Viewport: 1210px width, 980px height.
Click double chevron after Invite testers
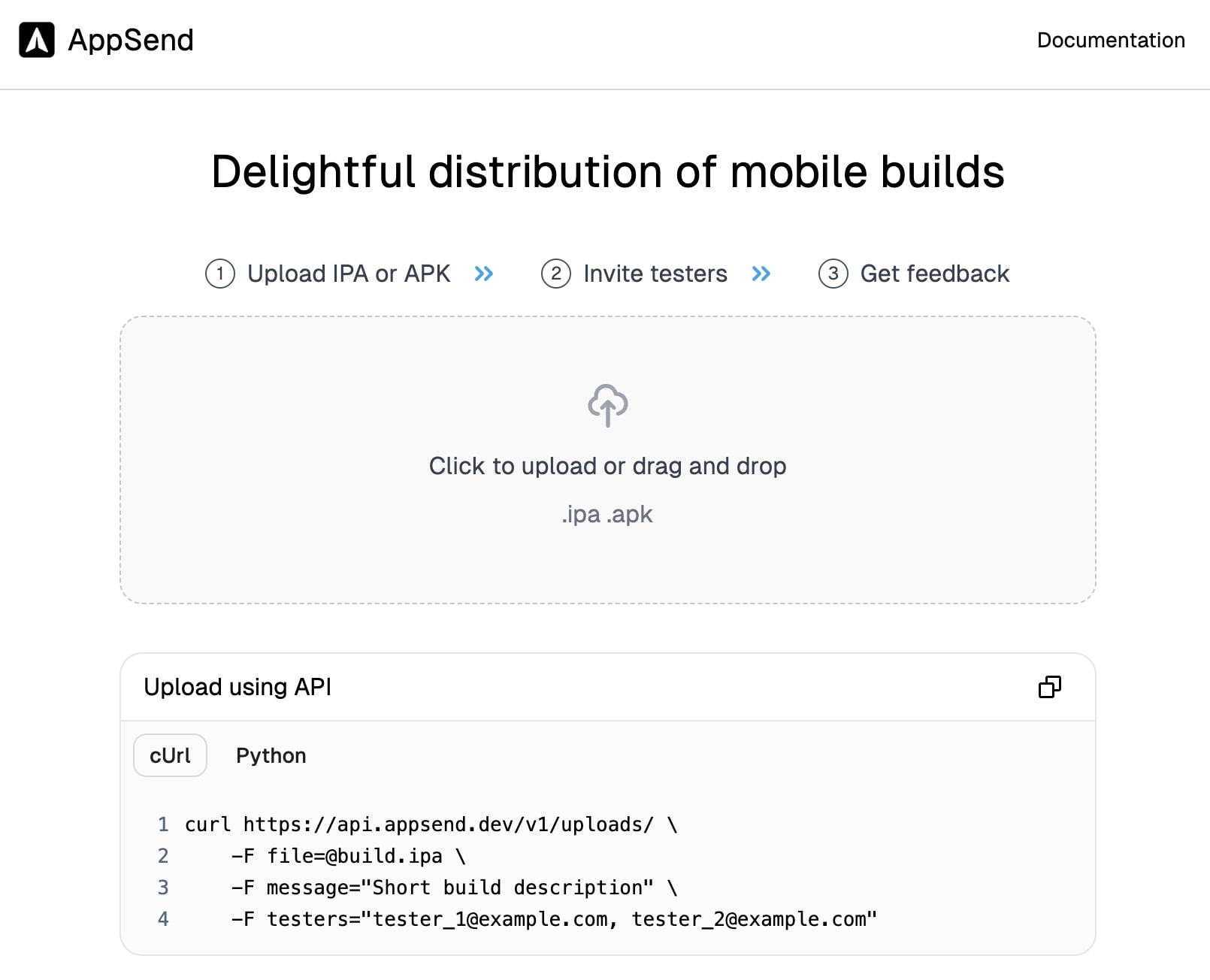(761, 274)
